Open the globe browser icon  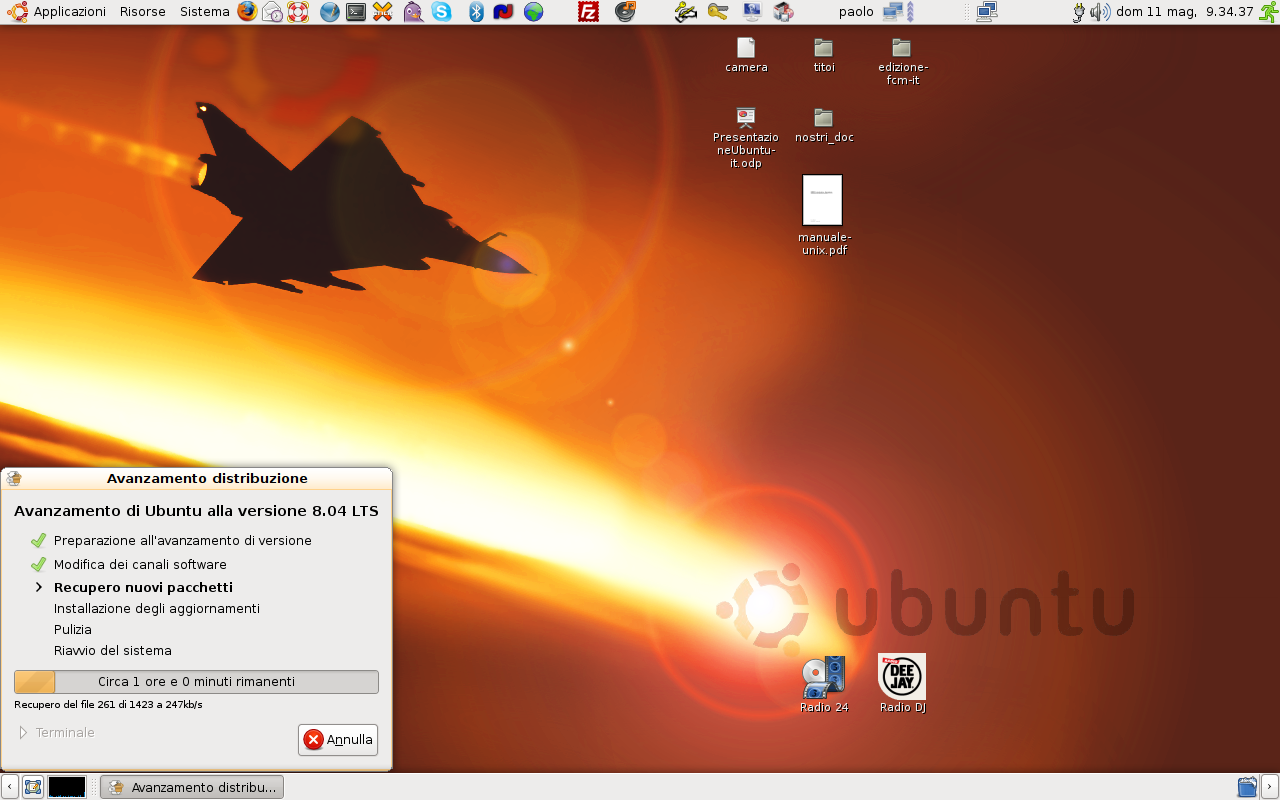click(534, 12)
